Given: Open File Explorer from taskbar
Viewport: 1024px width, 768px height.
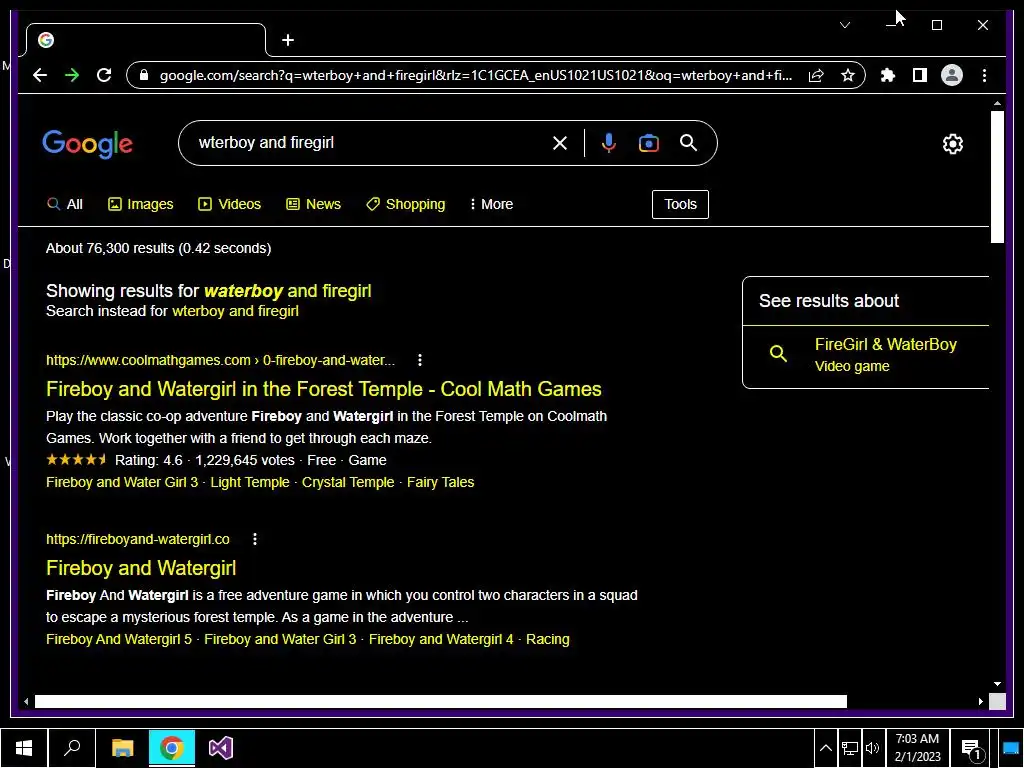Looking at the screenshot, I should 122,748.
